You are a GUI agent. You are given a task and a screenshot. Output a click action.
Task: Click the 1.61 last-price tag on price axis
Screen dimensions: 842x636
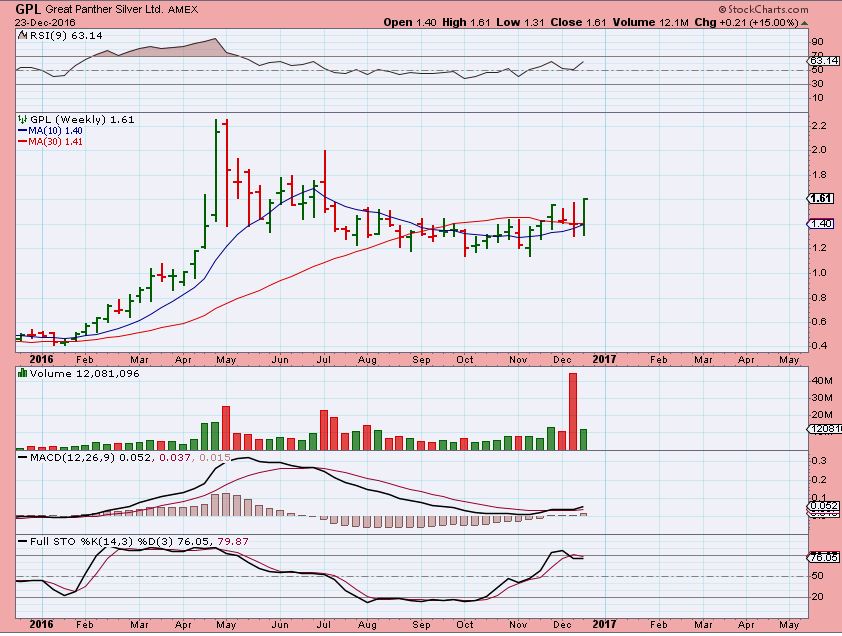point(822,198)
